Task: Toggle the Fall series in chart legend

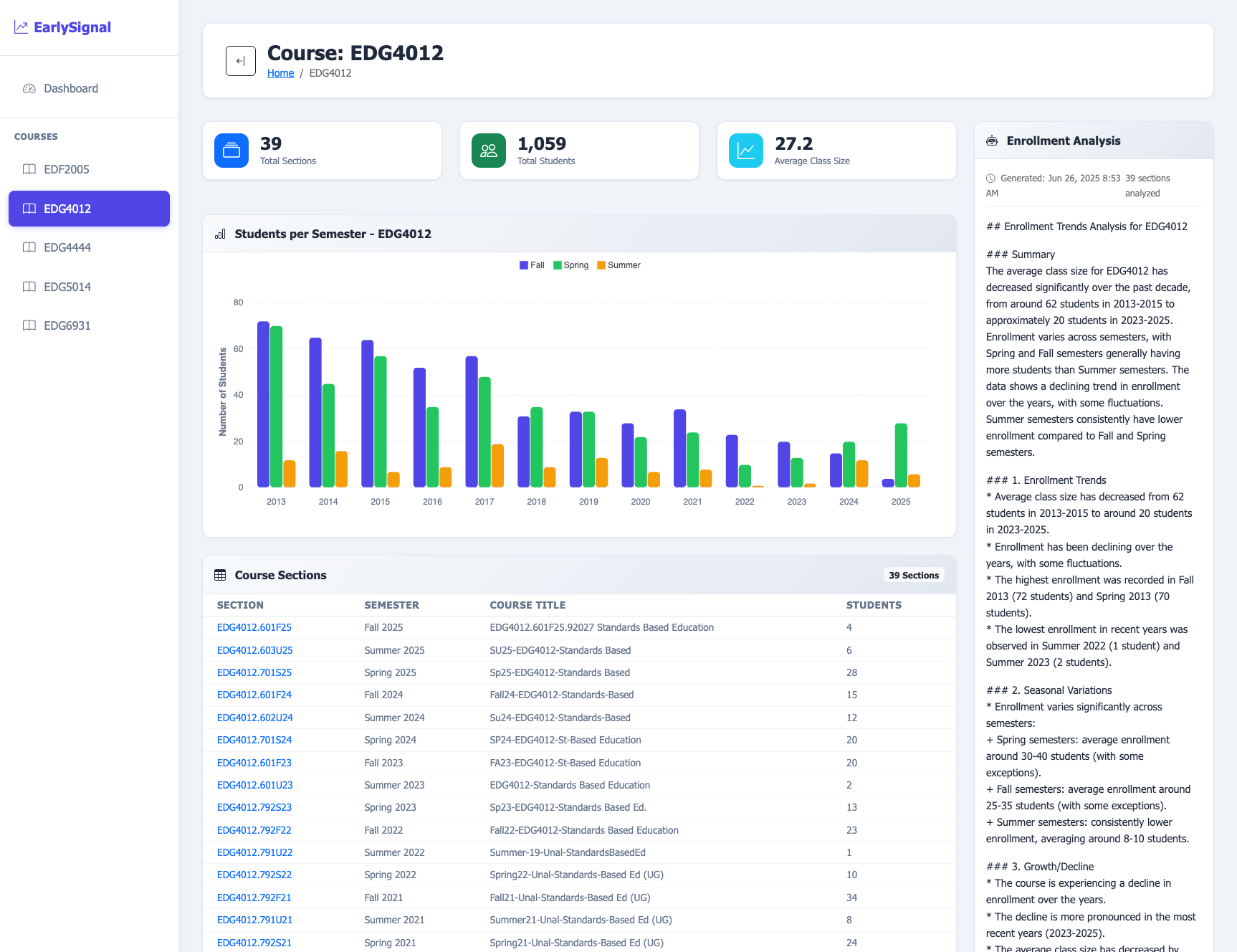Action: pyautogui.click(x=532, y=265)
